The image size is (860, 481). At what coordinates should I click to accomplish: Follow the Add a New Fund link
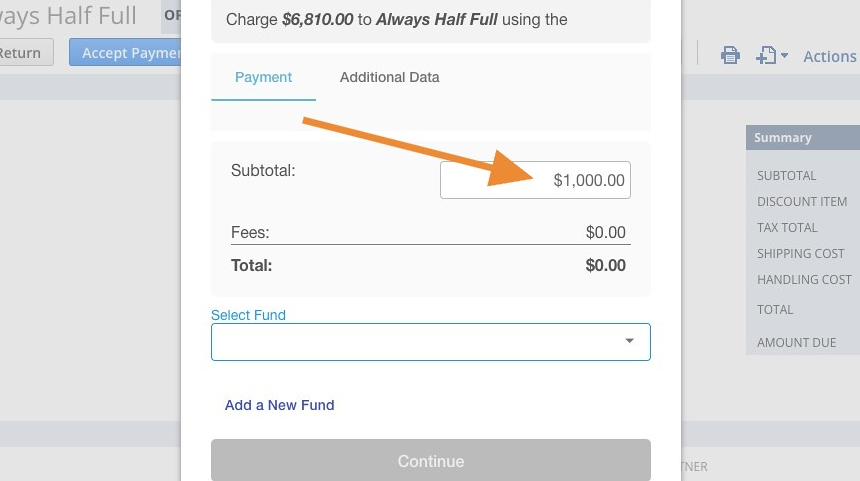click(x=279, y=405)
